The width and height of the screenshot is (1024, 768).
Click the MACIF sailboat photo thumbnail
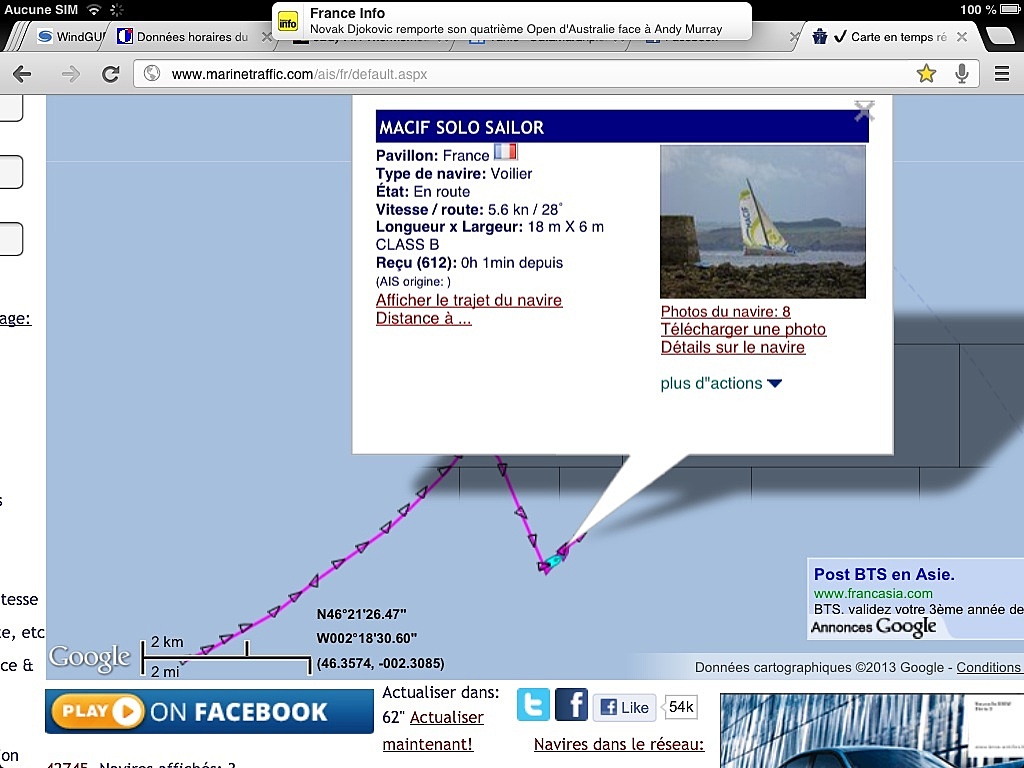(x=763, y=222)
